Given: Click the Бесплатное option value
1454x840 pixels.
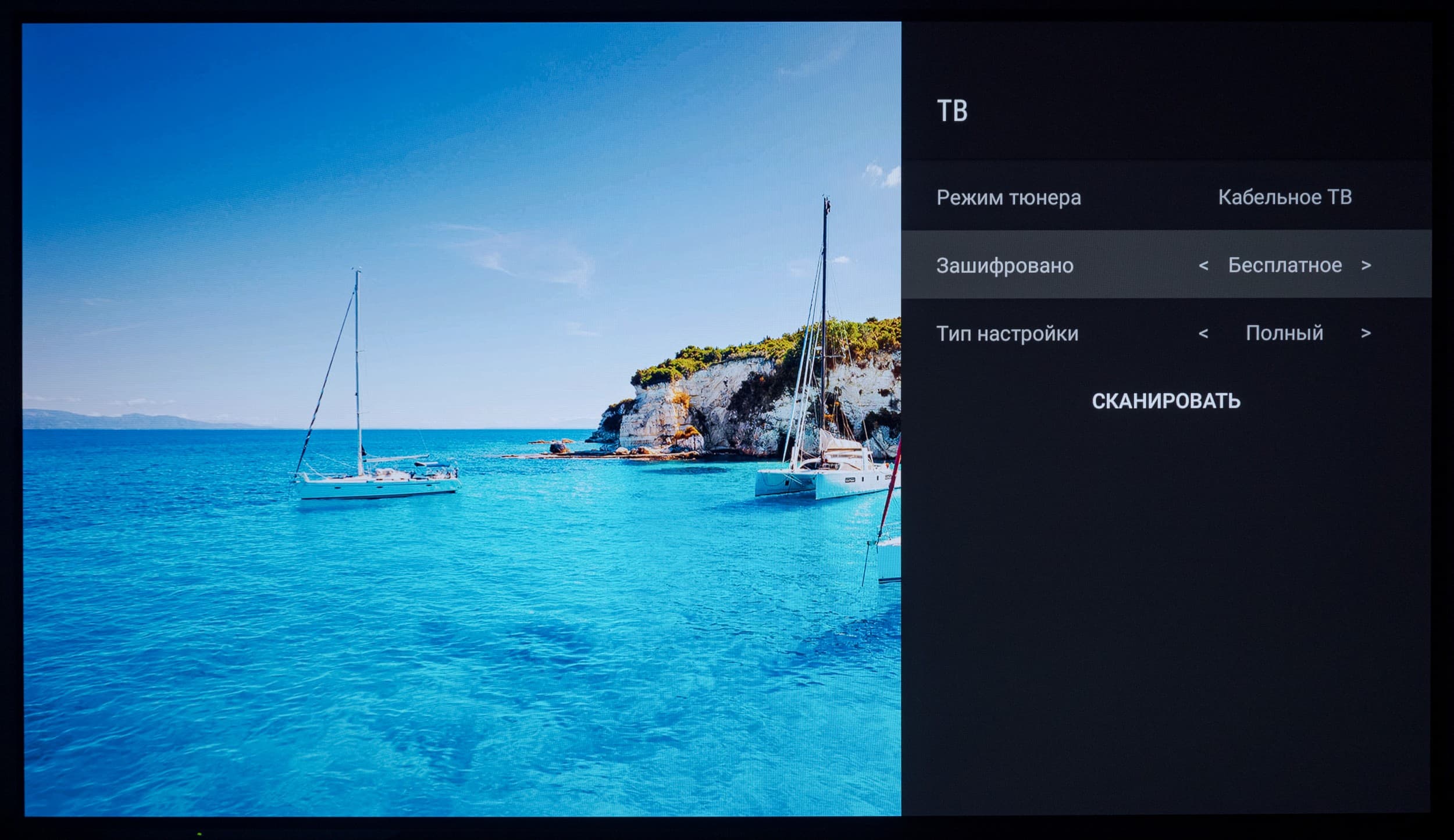Looking at the screenshot, I should point(1285,265).
